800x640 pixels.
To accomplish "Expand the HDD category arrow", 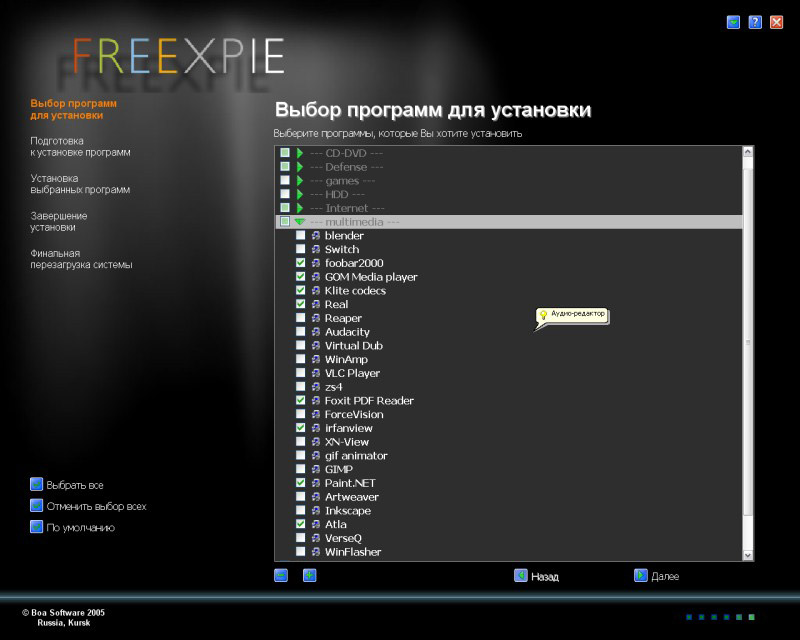I will [300, 194].
